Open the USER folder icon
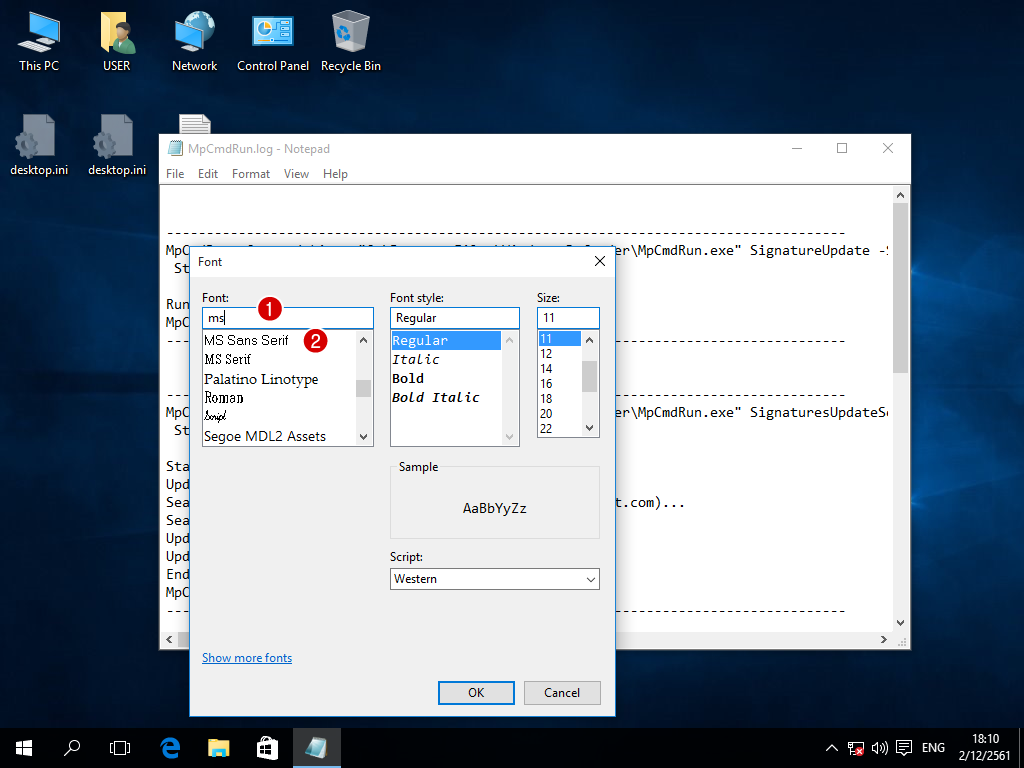 [x=117, y=42]
